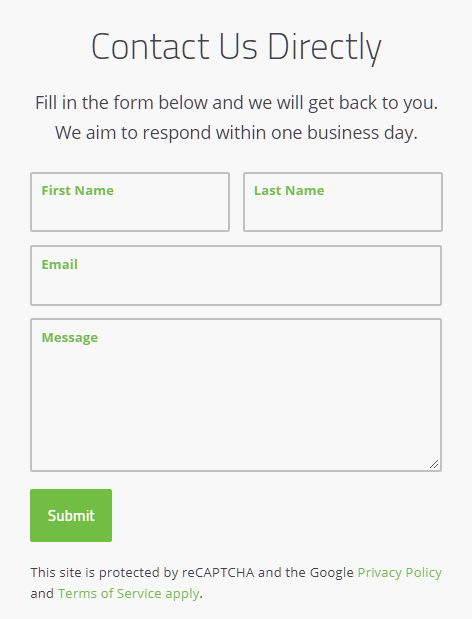Viewport: 472px width, 619px height.
Task: Click the green Submit button
Action: click(x=71, y=515)
